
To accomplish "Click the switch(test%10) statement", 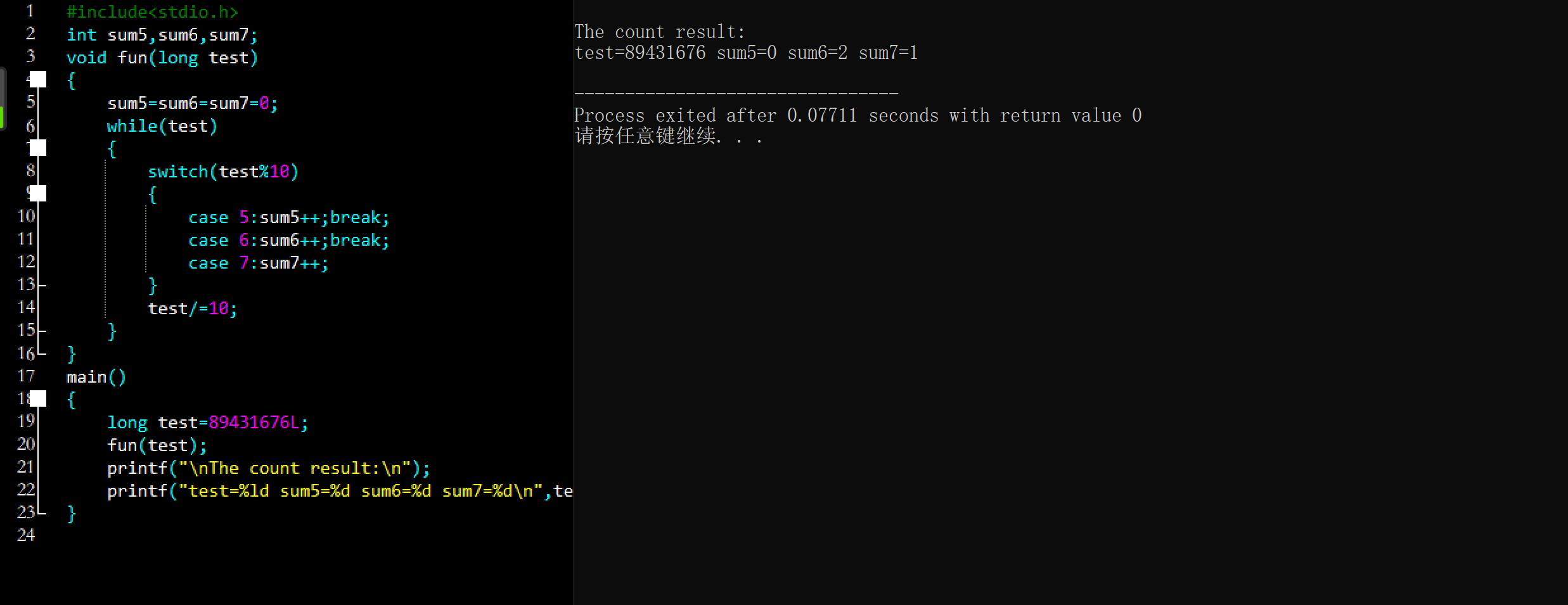I will [223, 172].
